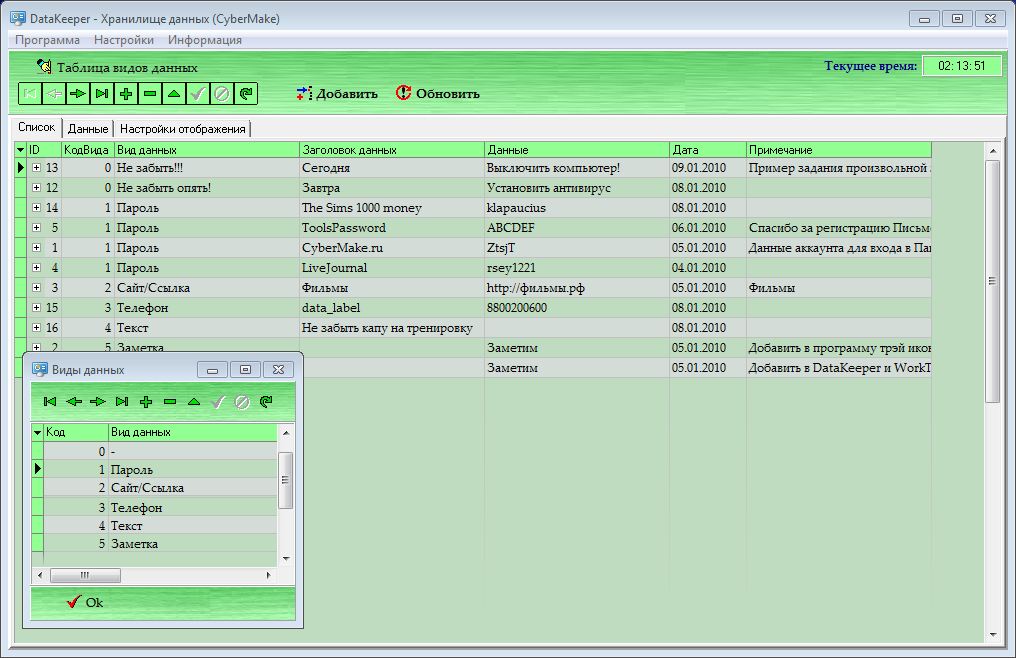Click previous record arrow in Виды данных dialog

(74, 402)
